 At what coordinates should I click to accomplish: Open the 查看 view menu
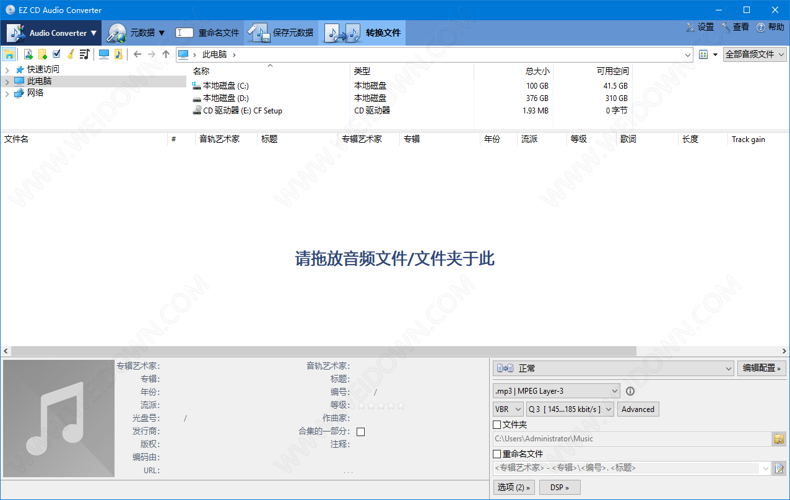pos(735,27)
